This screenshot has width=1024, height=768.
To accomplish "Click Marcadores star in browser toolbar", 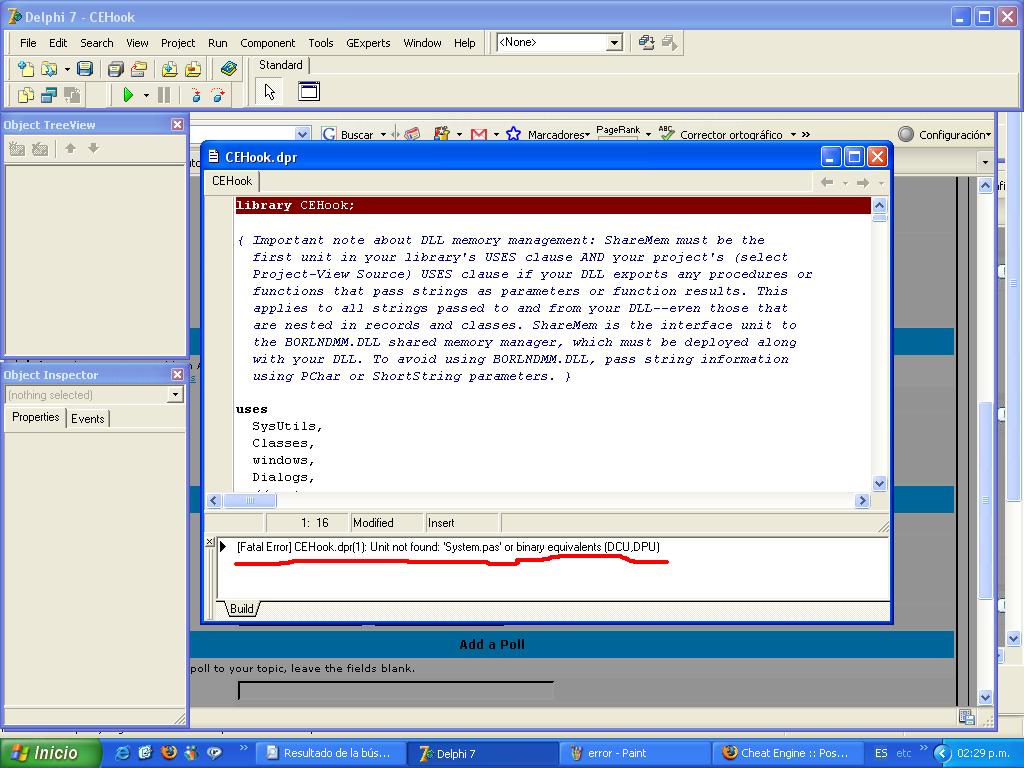I will pos(513,134).
